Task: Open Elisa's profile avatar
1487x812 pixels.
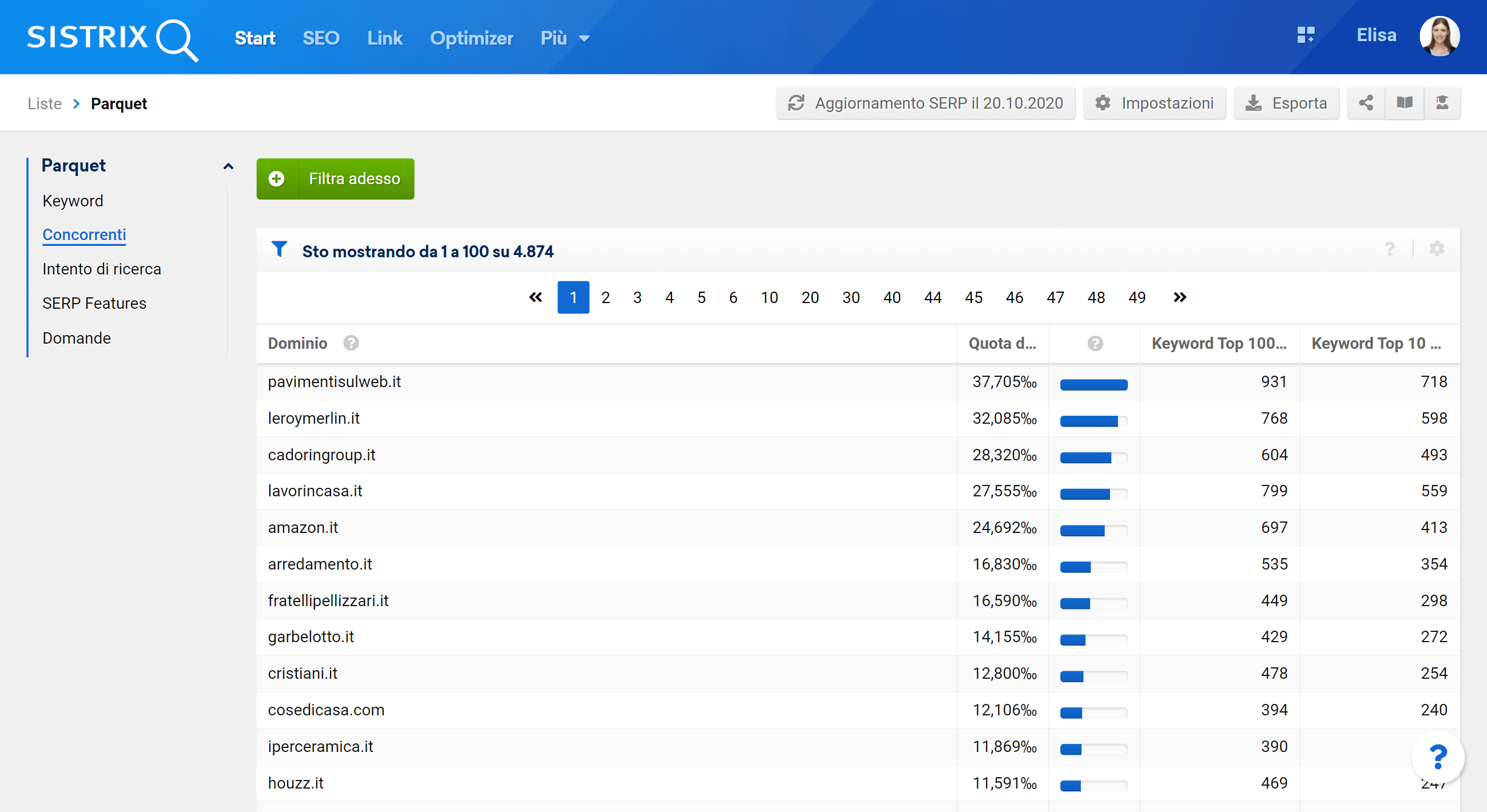Action: point(1439,36)
